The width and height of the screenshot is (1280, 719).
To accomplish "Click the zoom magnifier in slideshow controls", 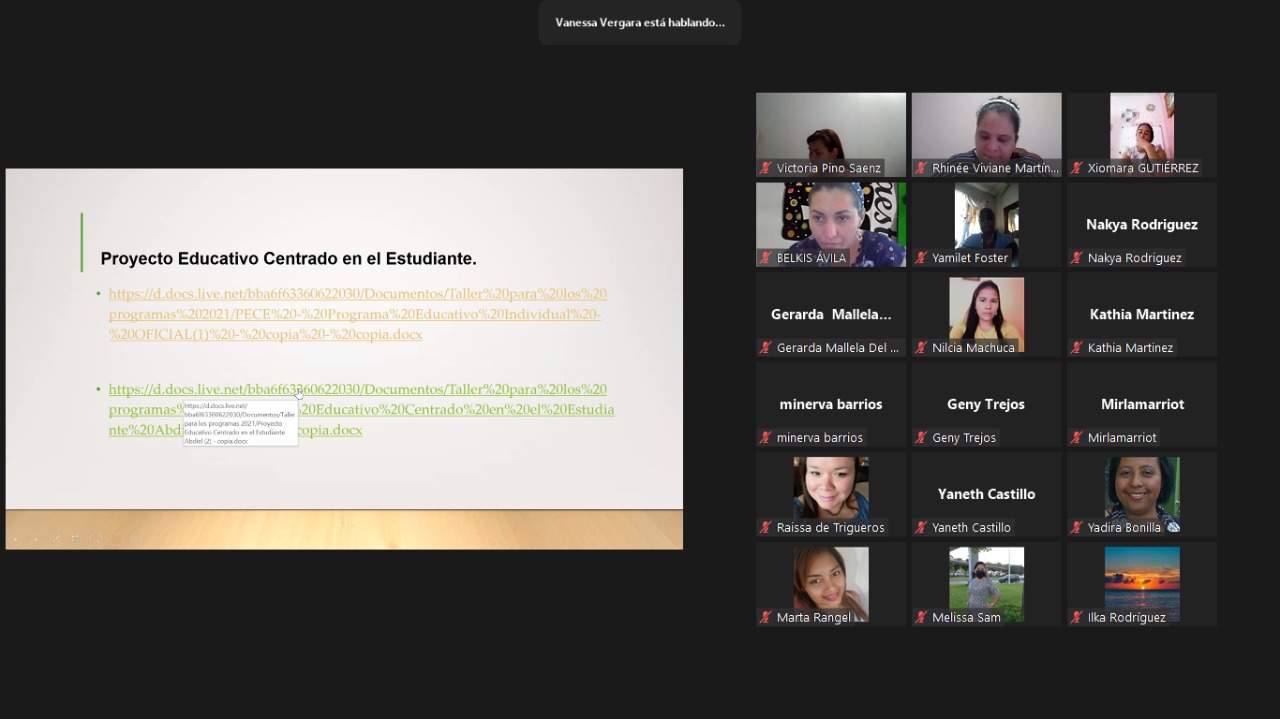I will [96, 539].
